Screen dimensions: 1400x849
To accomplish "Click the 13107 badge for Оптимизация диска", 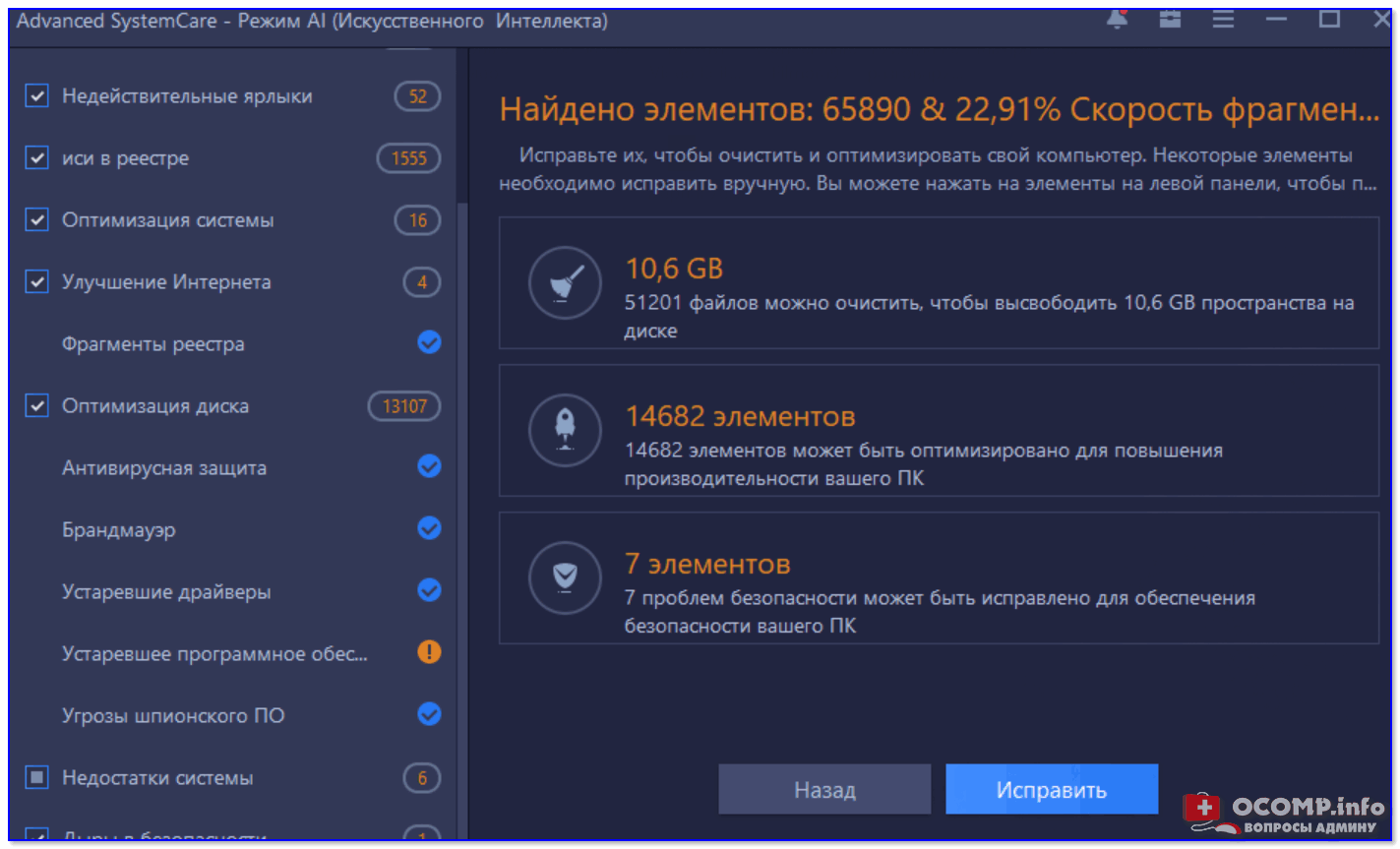I will (404, 406).
